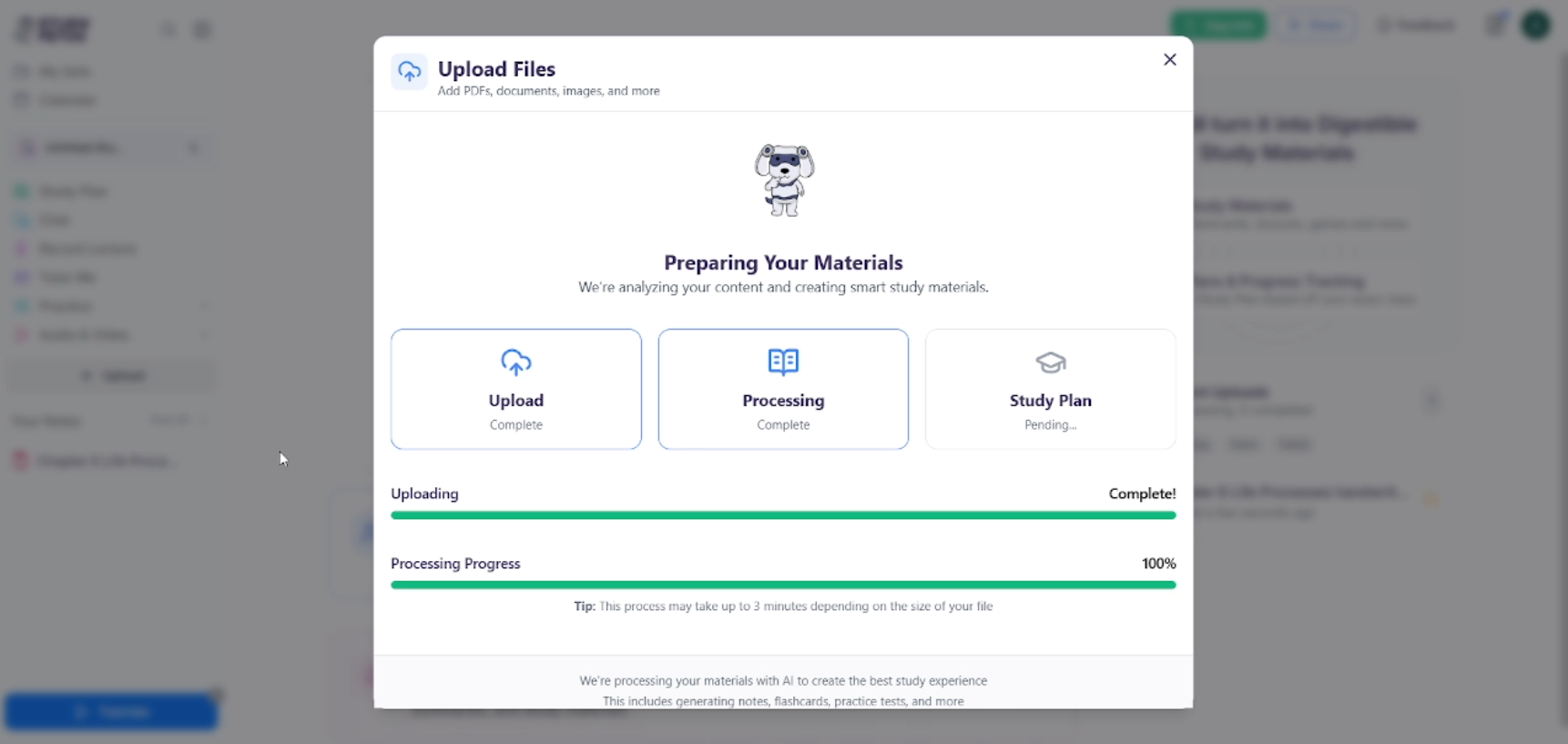The image size is (1568, 744).
Task: Open the workspace dropdown in the sidebar
Action: point(111,148)
